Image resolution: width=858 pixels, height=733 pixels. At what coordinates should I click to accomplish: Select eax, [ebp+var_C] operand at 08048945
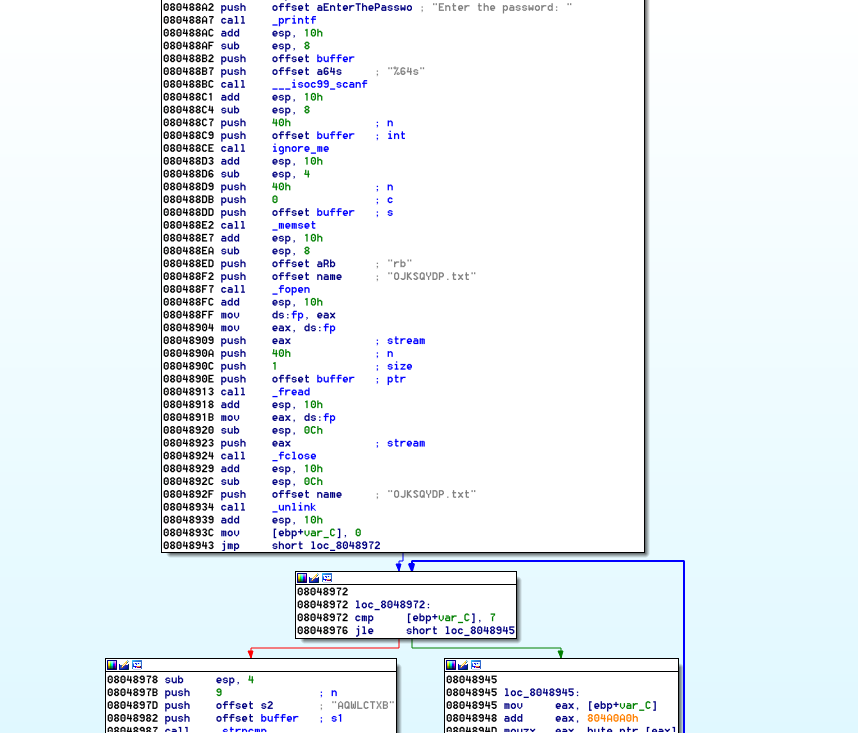pos(606,705)
